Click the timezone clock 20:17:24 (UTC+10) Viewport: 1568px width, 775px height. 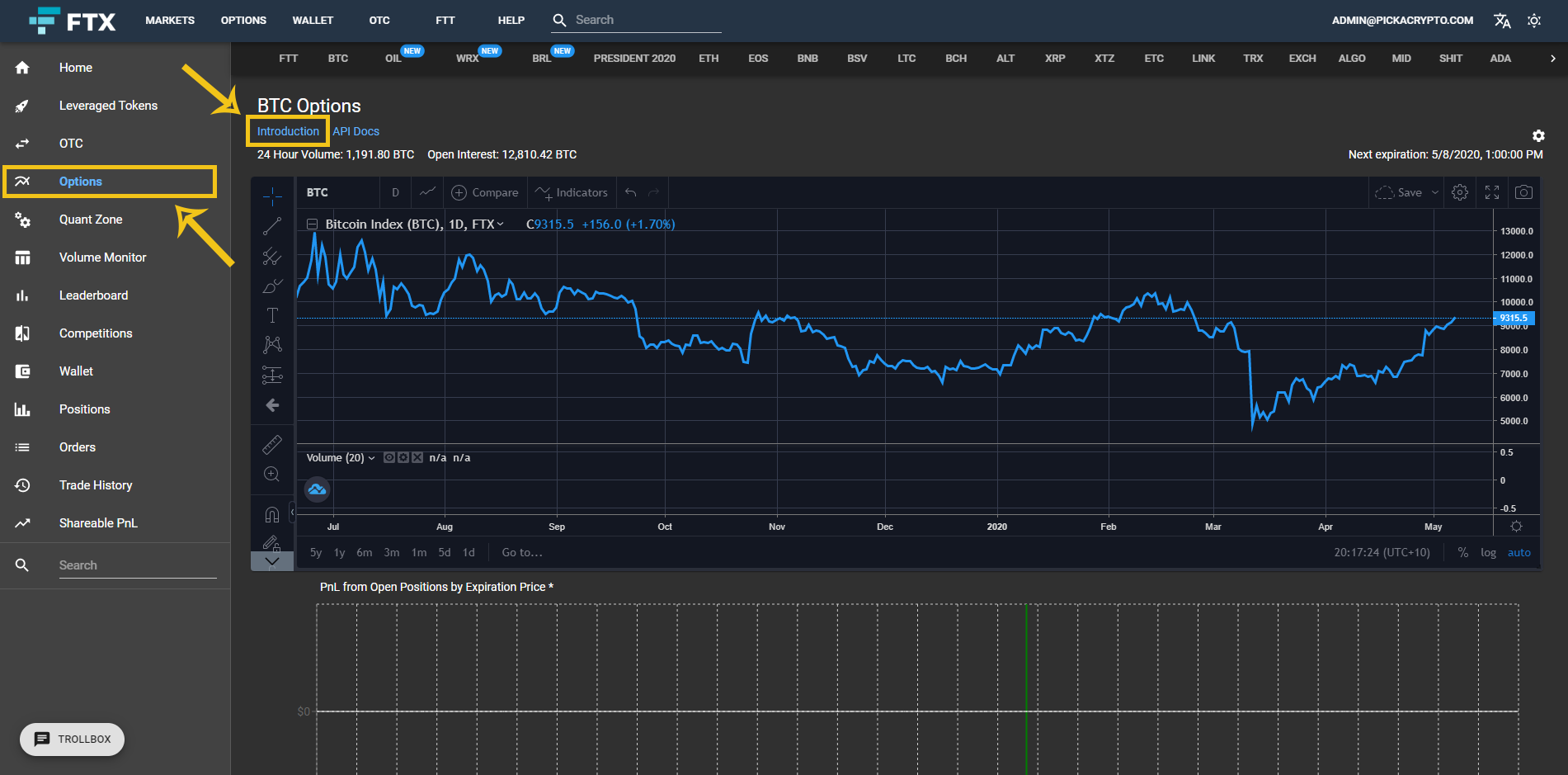point(1382,553)
